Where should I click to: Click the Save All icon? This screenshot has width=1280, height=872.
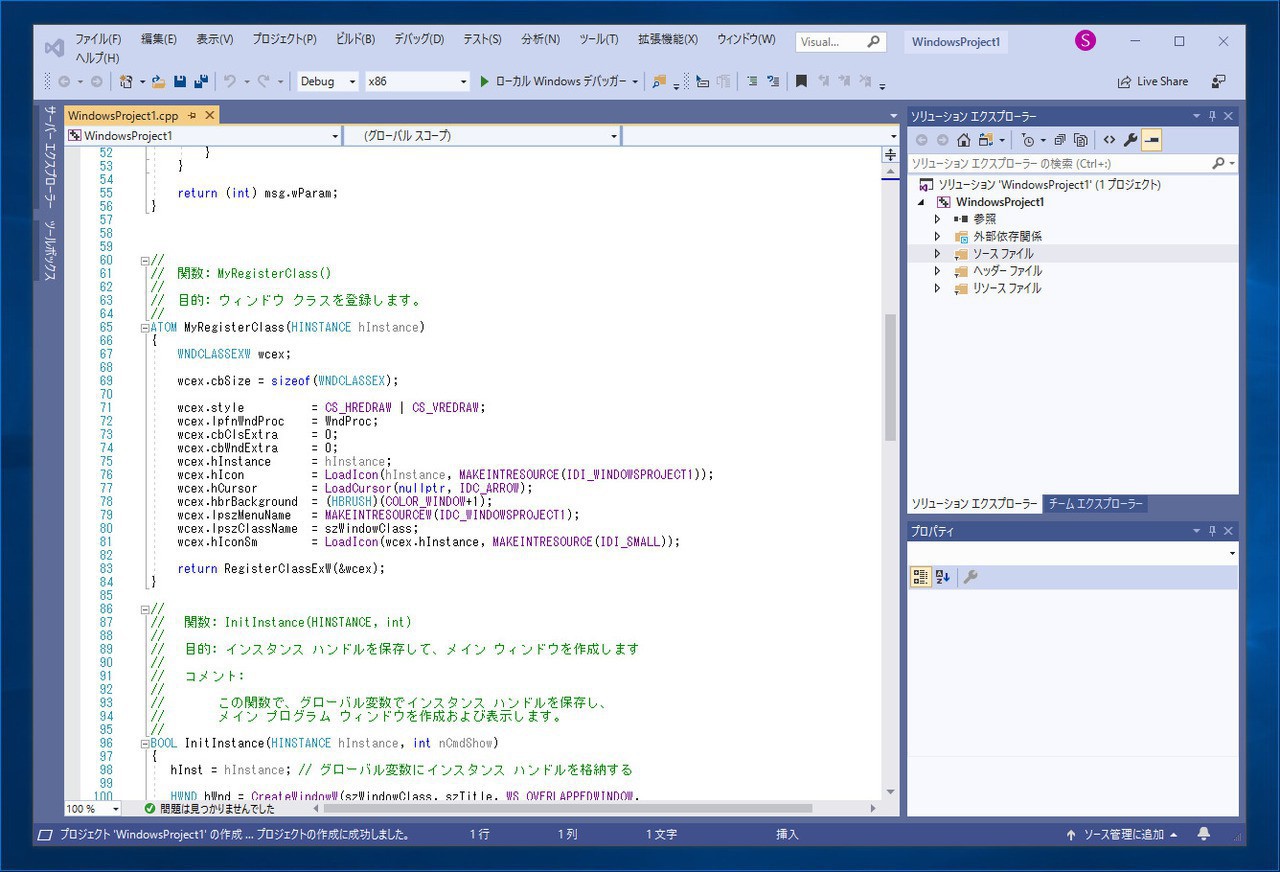(x=201, y=81)
